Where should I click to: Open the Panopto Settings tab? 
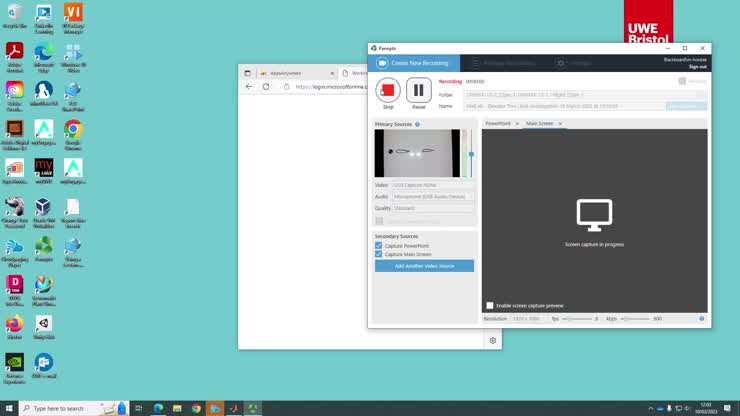(574, 63)
